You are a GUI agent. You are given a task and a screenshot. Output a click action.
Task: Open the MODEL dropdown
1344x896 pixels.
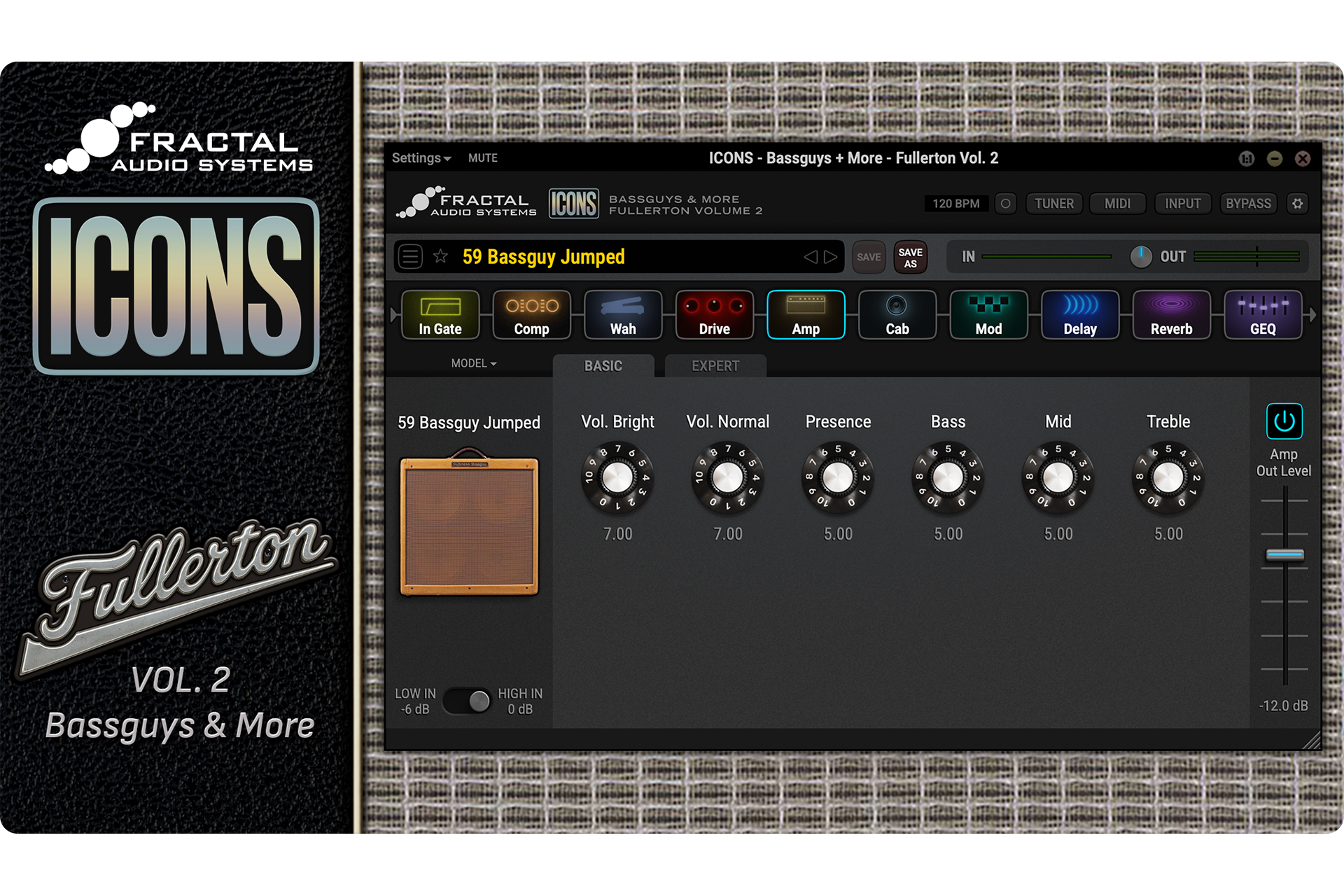(x=473, y=363)
